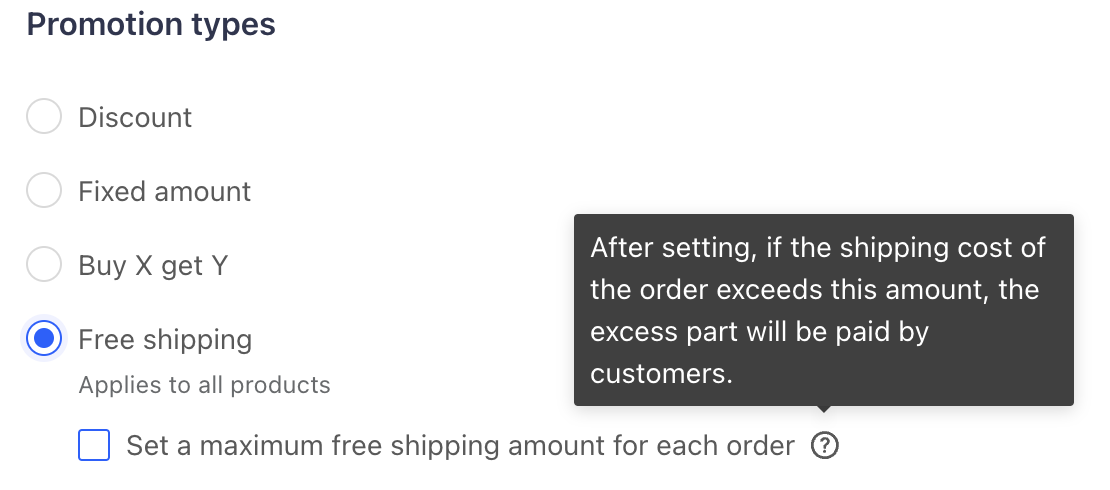Viewport: 1110px width, 490px height.
Task: Click the selected Free shipping radio button
Action: (44, 339)
